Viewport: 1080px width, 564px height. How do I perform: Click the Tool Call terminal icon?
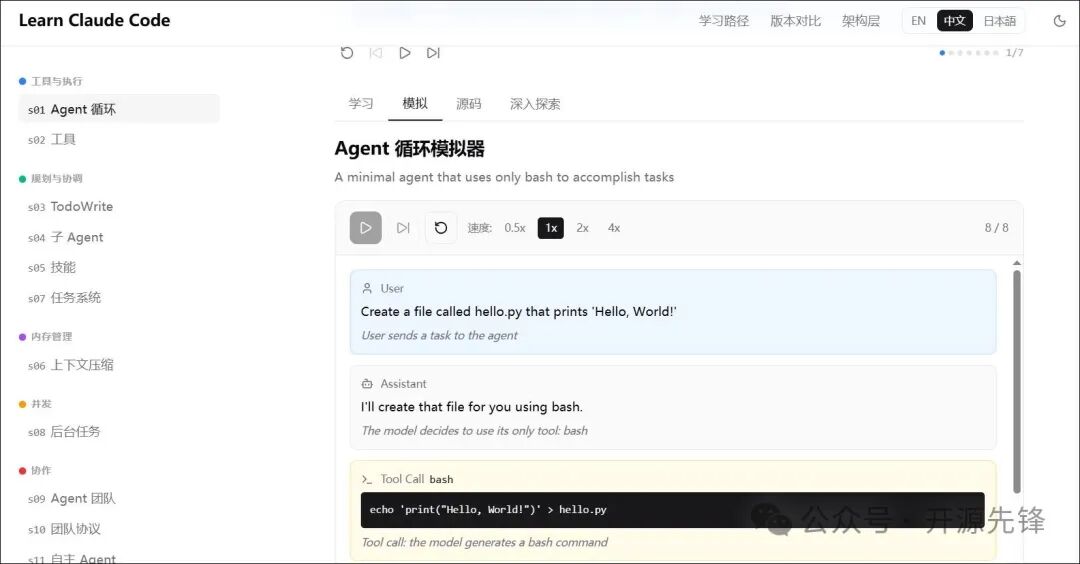click(x=366, y=479)
